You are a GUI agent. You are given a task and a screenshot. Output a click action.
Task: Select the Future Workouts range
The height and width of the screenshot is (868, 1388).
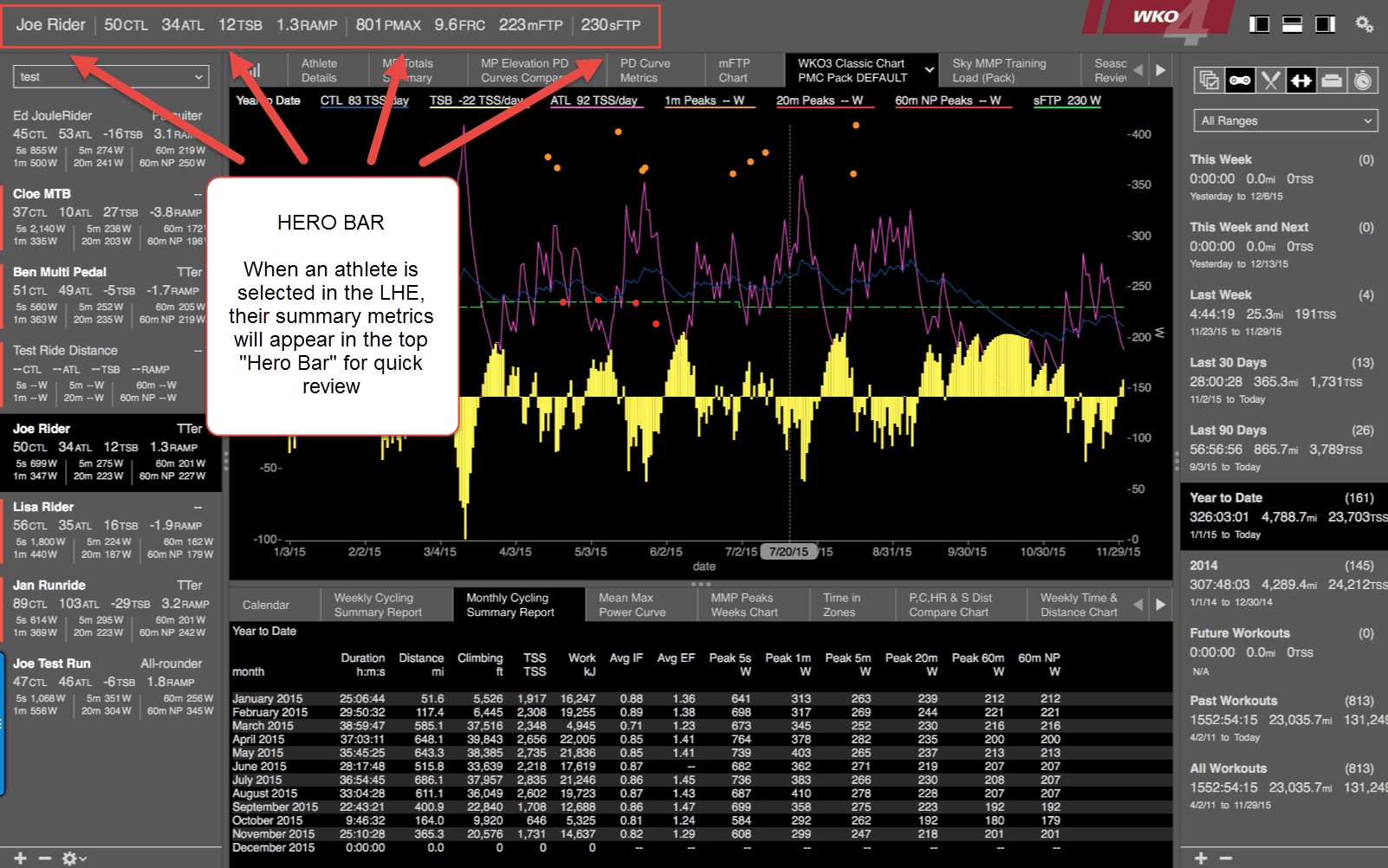point(1283,651)
